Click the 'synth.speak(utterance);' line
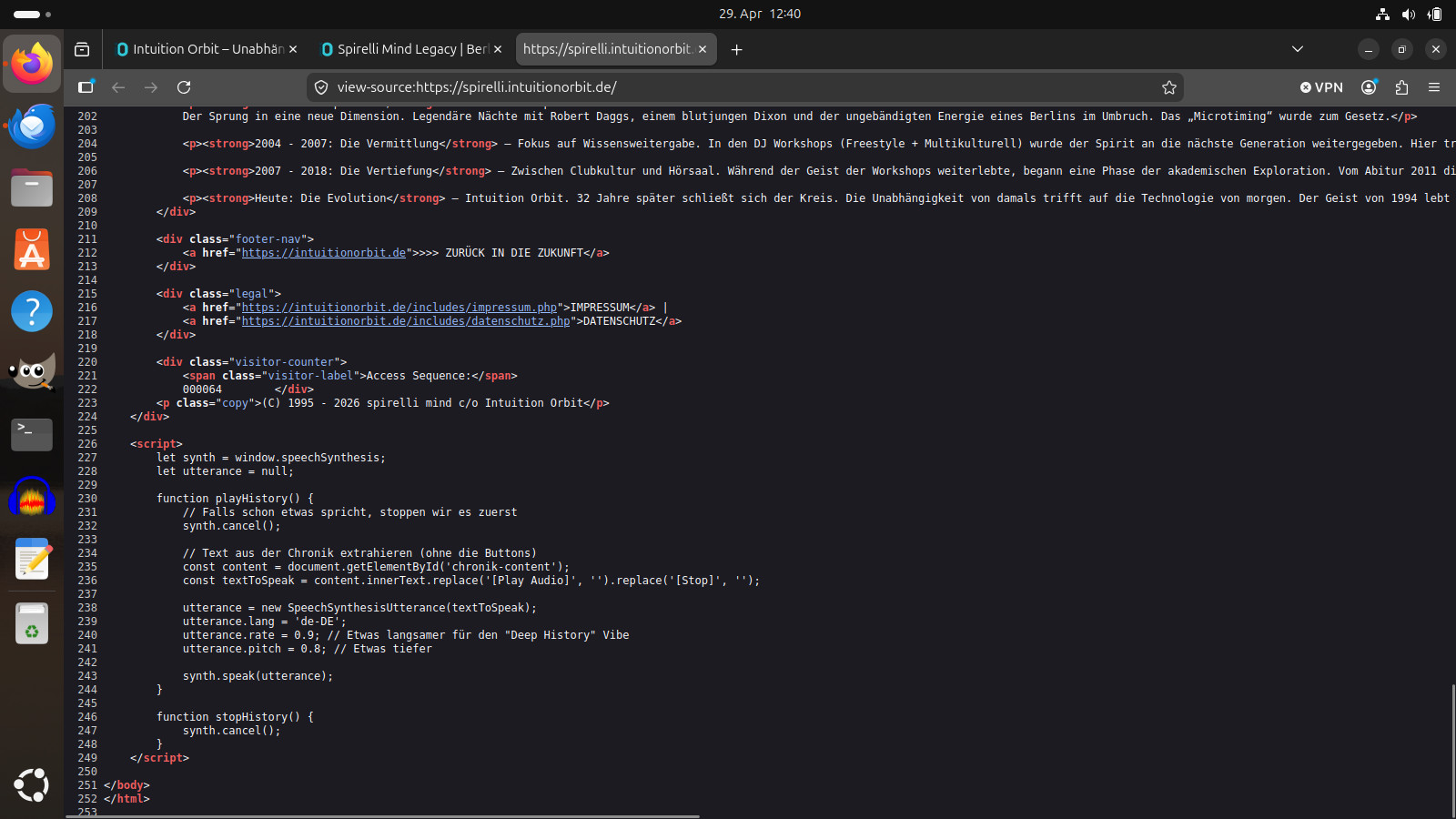This screenshot has height=819, width=1456. click(258, 676)
